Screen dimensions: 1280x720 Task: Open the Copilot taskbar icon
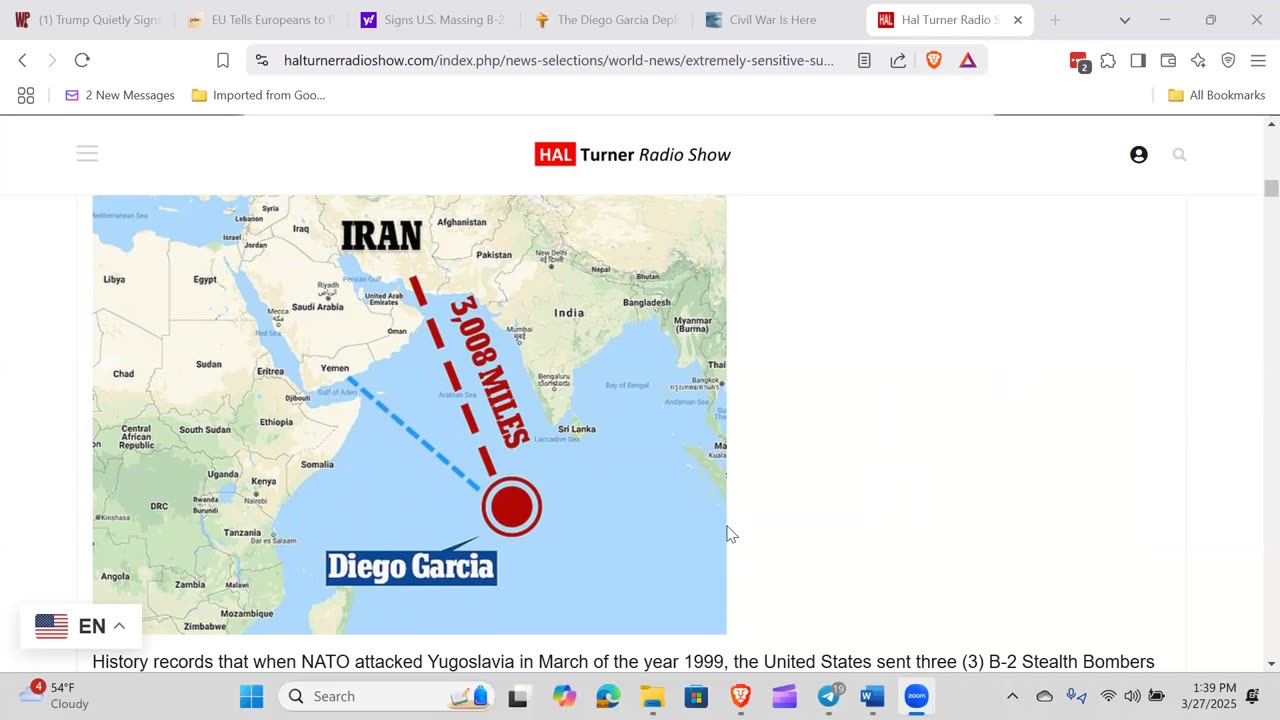(564, 696)
